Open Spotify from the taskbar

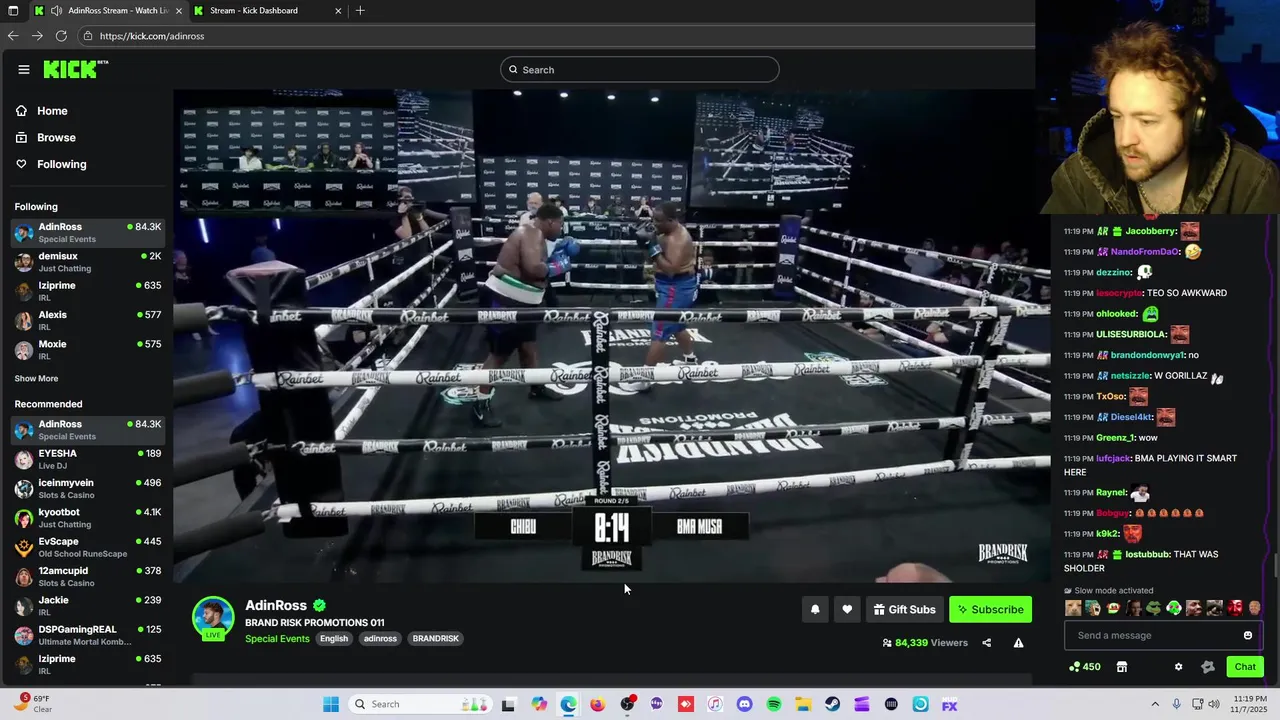774,704
